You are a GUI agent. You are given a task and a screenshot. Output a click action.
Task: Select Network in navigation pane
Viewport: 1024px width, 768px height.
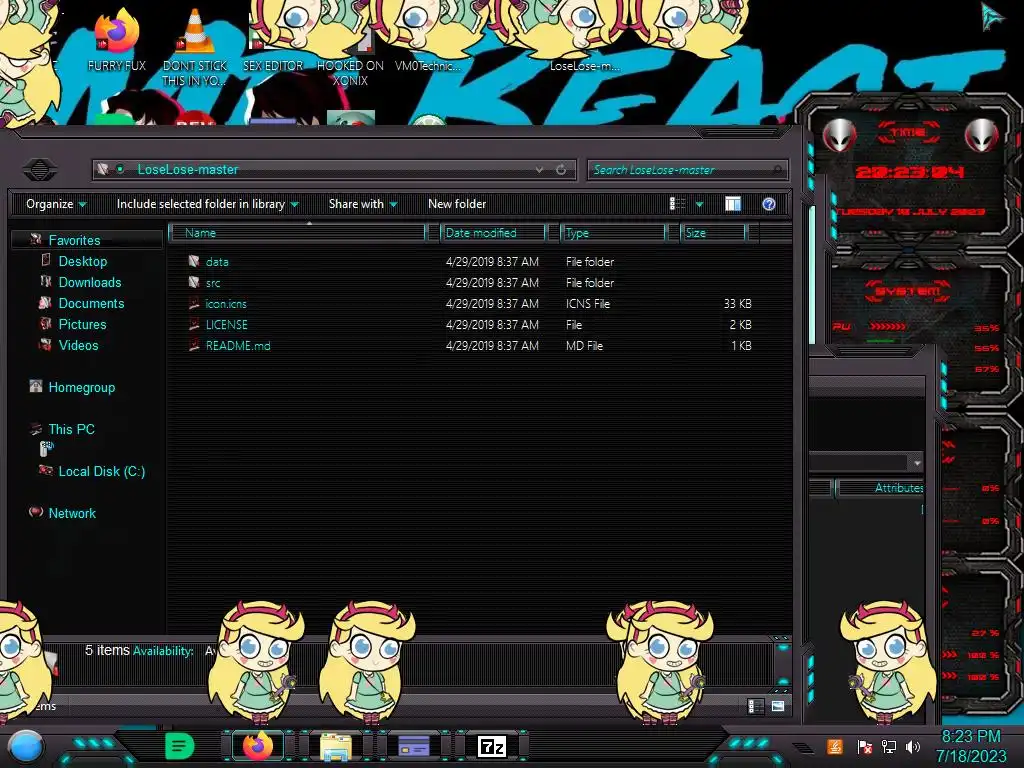[72, 513]
